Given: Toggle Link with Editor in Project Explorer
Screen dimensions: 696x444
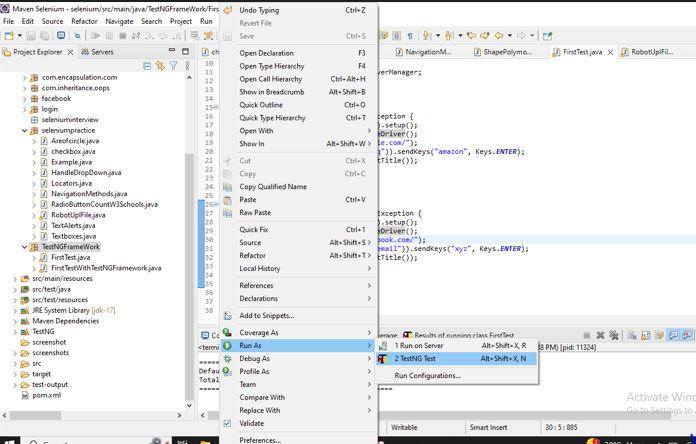Looking at the screenshot, I should [160, 66].
